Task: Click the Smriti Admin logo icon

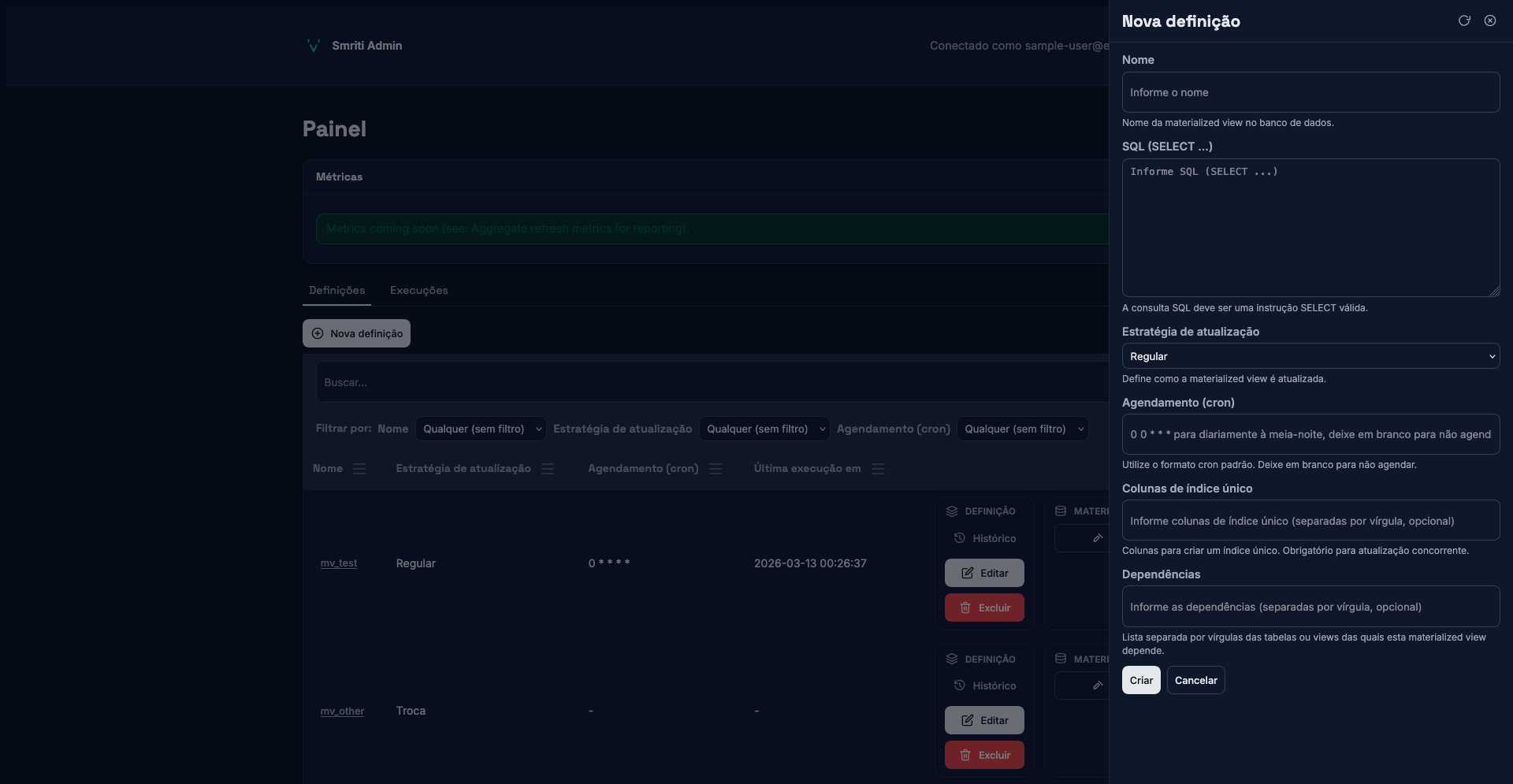Action: 313,46
